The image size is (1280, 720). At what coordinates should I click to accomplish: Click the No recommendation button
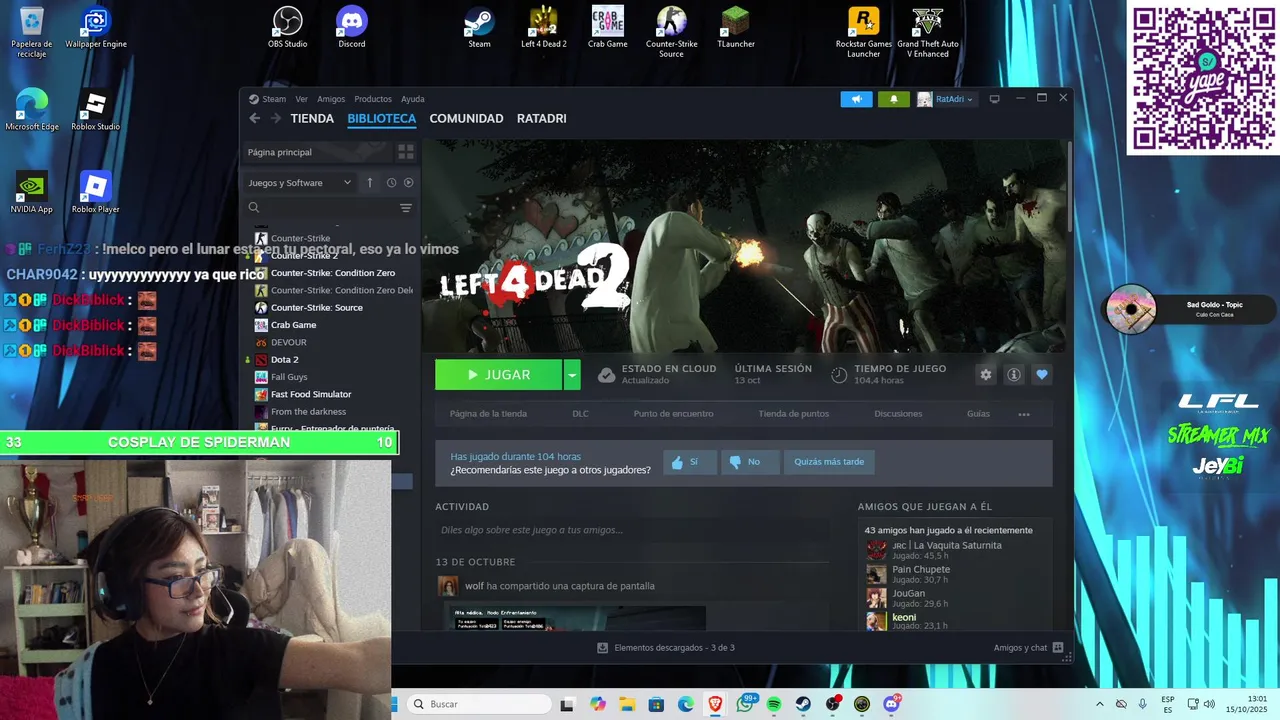(x=750, y=462)
